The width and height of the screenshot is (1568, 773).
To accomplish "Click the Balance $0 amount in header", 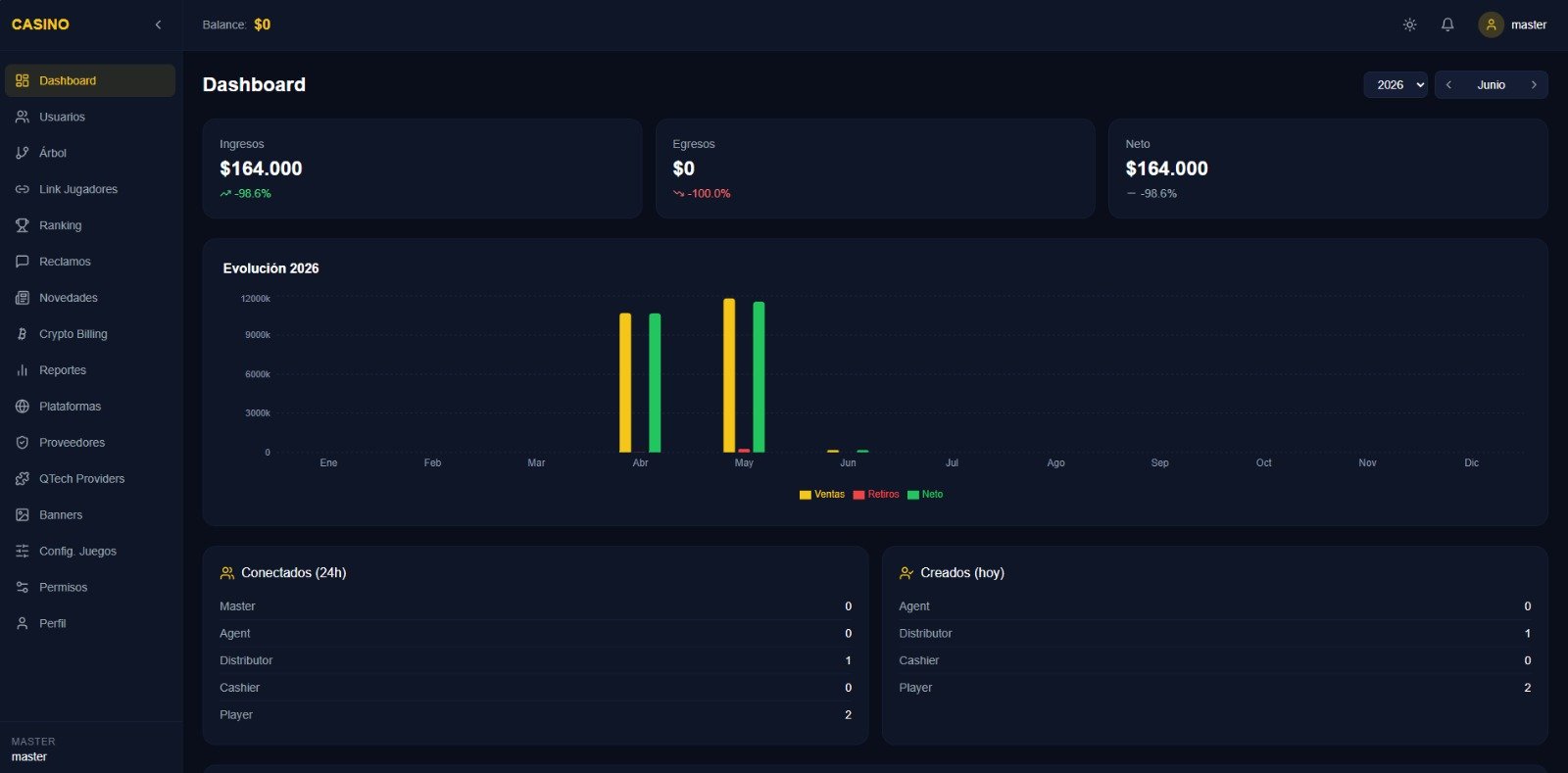I will 262,24.
